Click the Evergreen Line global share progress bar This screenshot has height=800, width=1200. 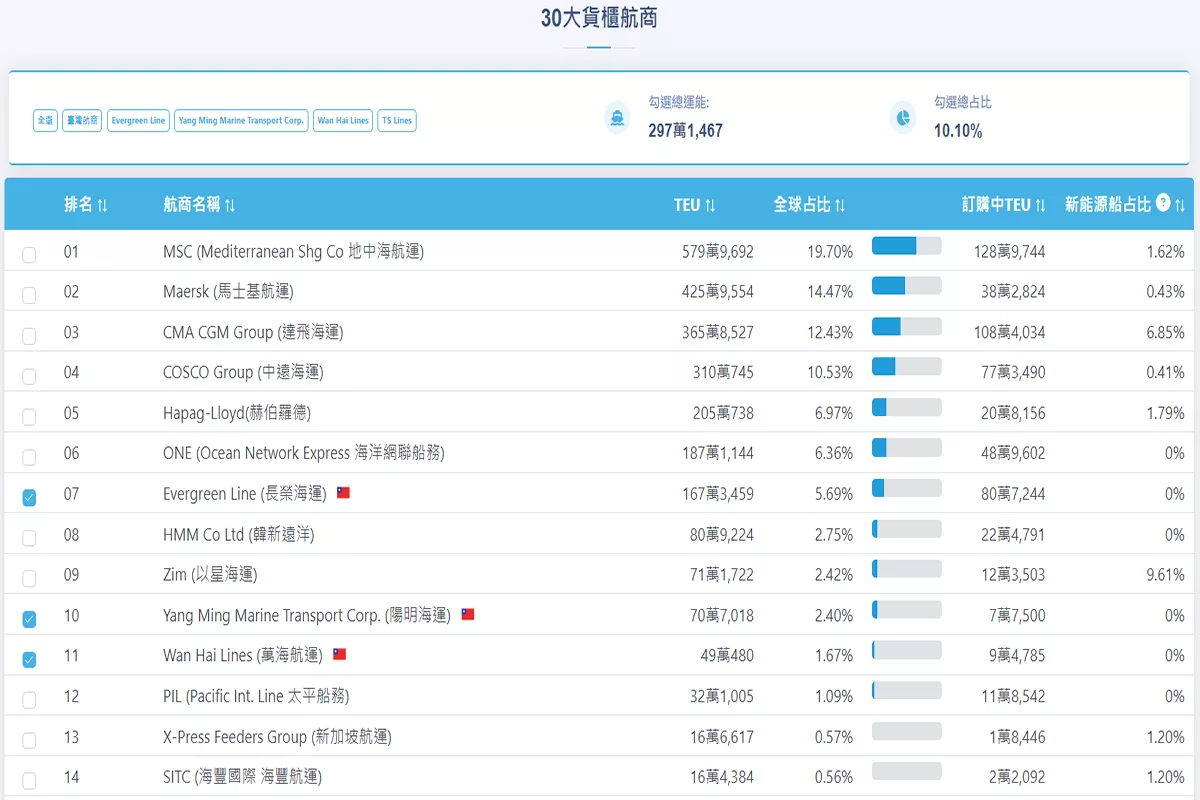coord(907,488)
